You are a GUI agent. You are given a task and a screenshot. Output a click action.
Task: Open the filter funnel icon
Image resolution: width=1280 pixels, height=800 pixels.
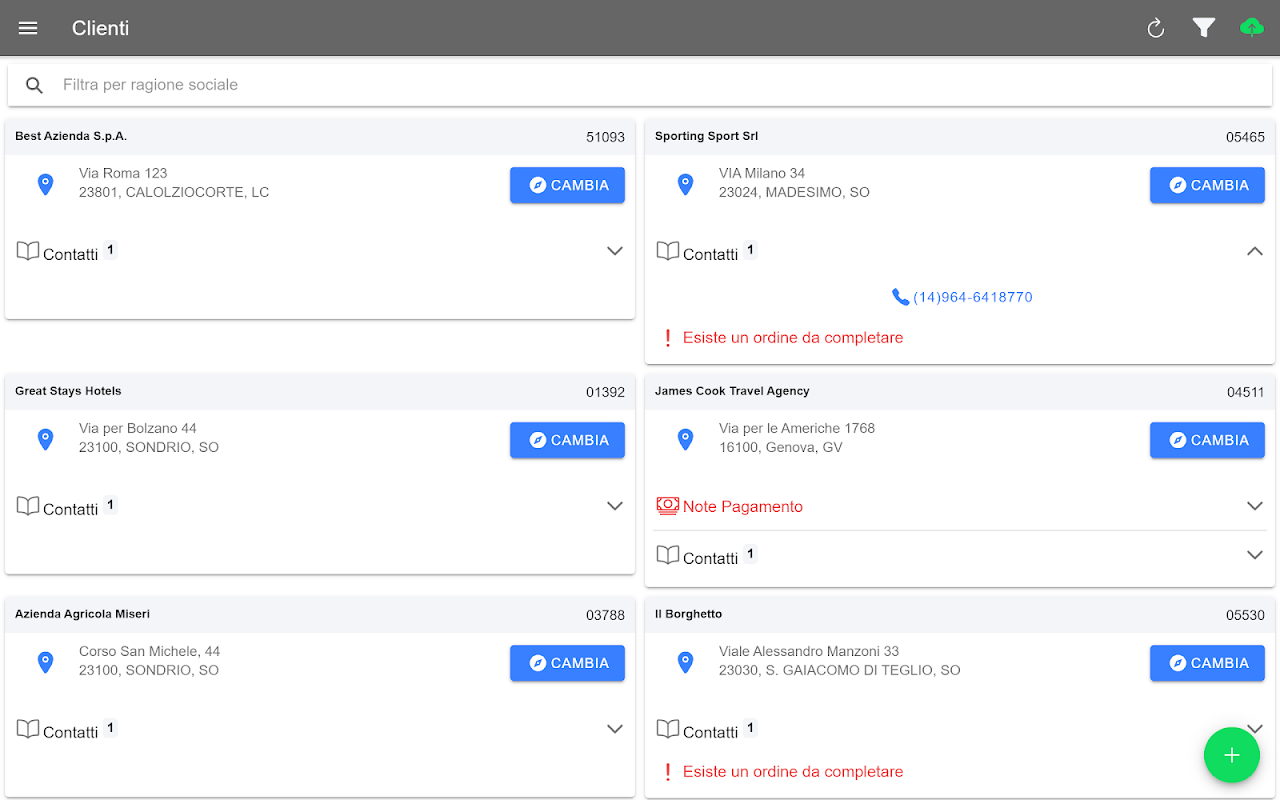click(1204, 28)
